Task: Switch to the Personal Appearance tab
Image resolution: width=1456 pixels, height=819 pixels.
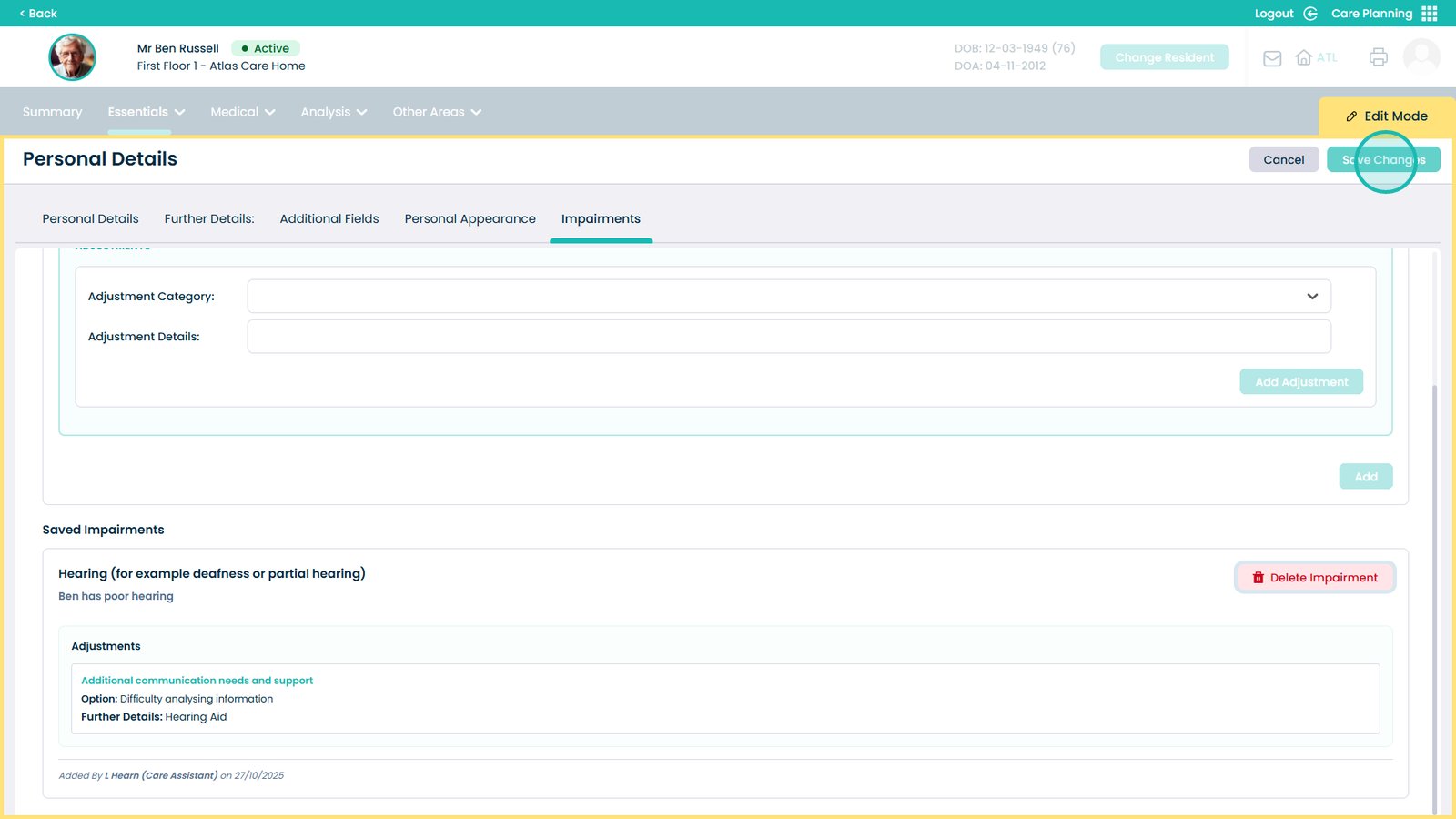Action: [x=470, y=219]
